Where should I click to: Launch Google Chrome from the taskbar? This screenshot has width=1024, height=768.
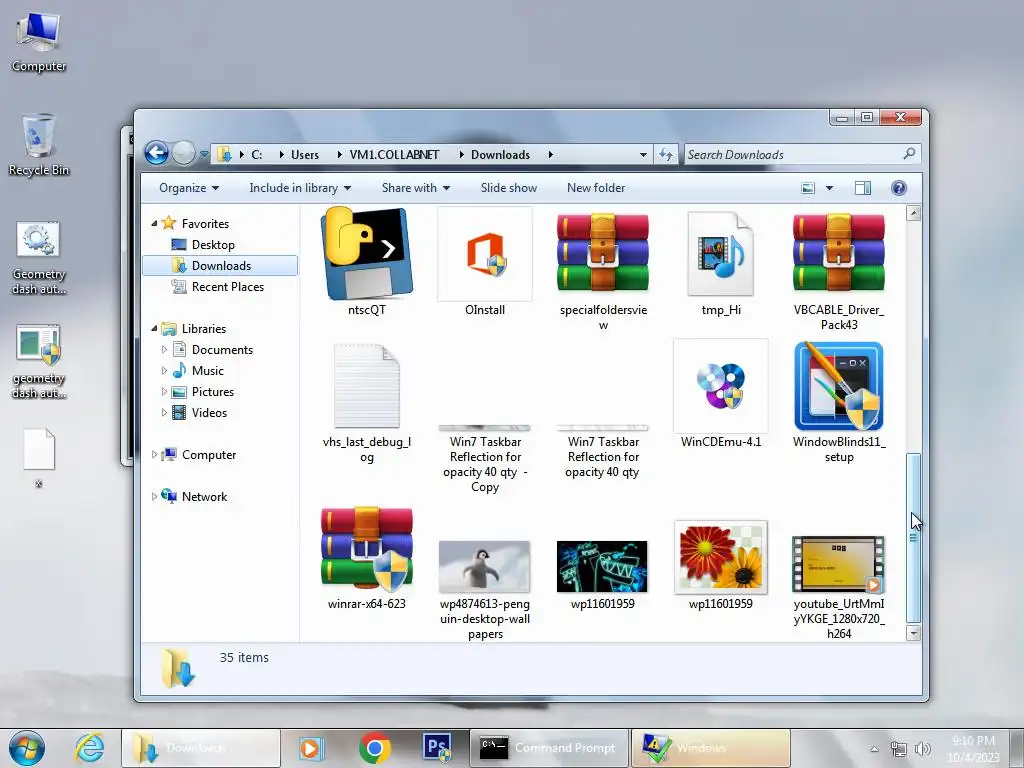[x=374, y=748]
